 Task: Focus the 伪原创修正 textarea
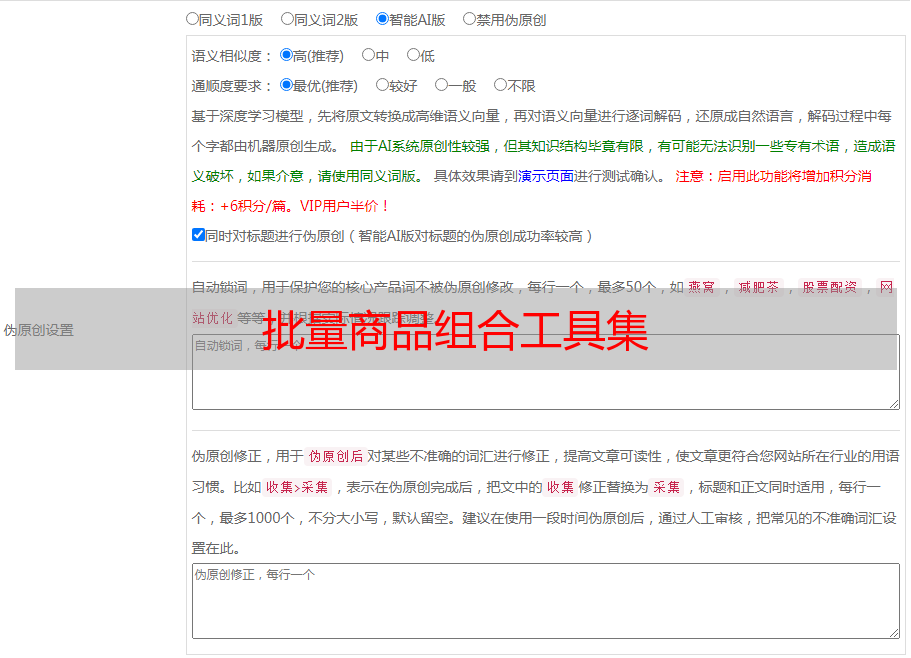(x=546, y=601)
